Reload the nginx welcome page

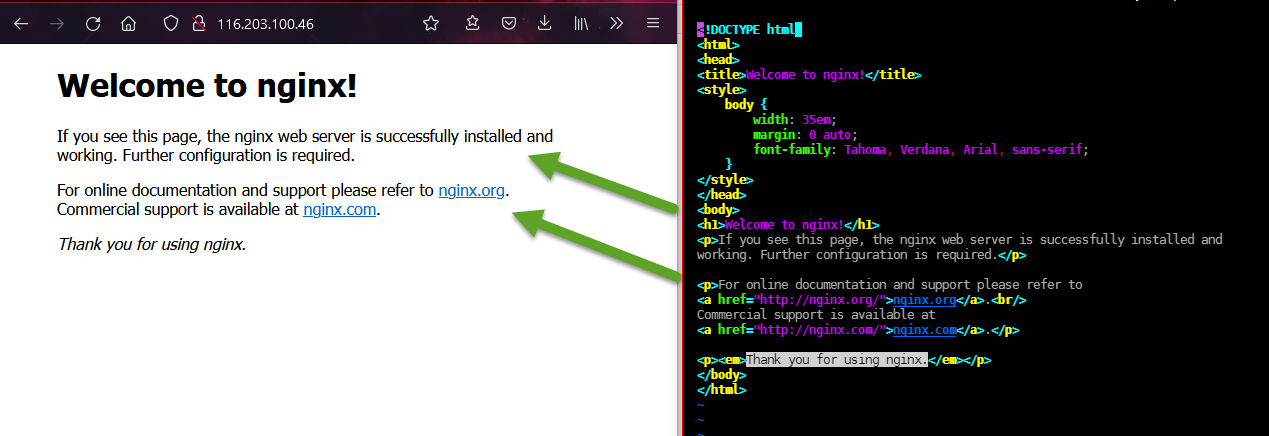pyautogui.click(x=93, y=23)
